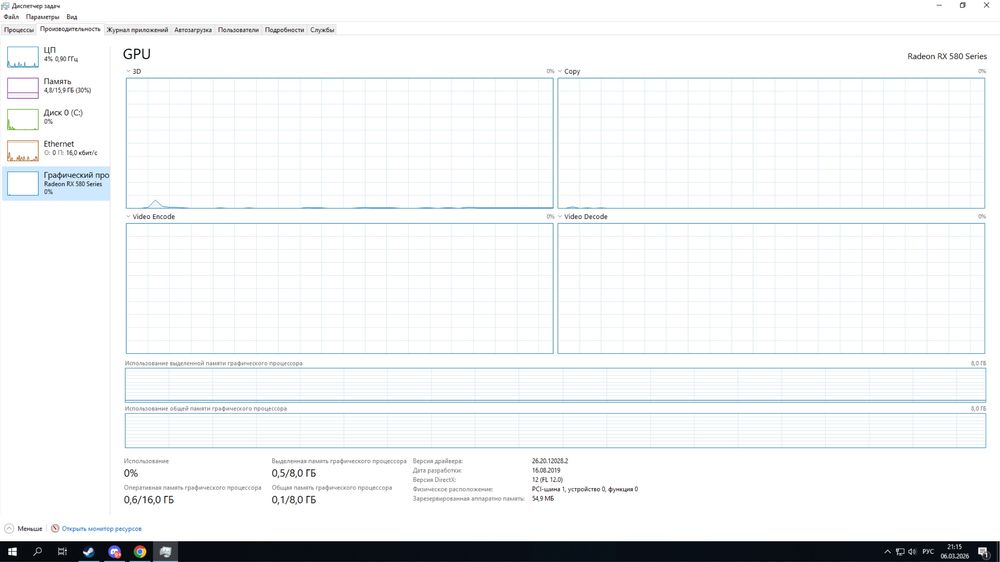The width and height of the screenshot is (1000, 562).
Task: Click the GPU heading text
Action: pyautogui.click(x=136, y=54)
